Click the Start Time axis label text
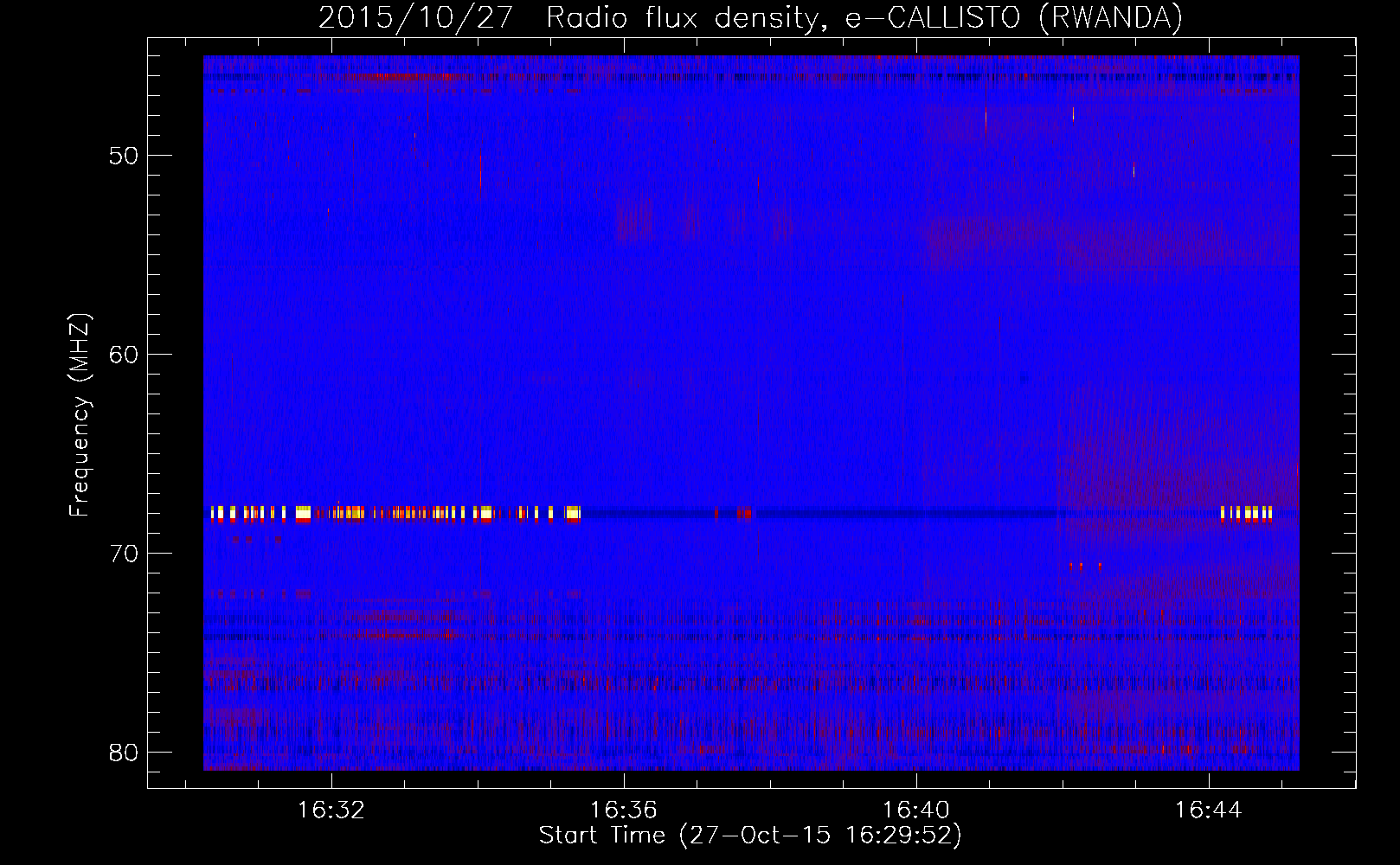Viewport: 1400px width, 865px height. click(x=750, y=836)
